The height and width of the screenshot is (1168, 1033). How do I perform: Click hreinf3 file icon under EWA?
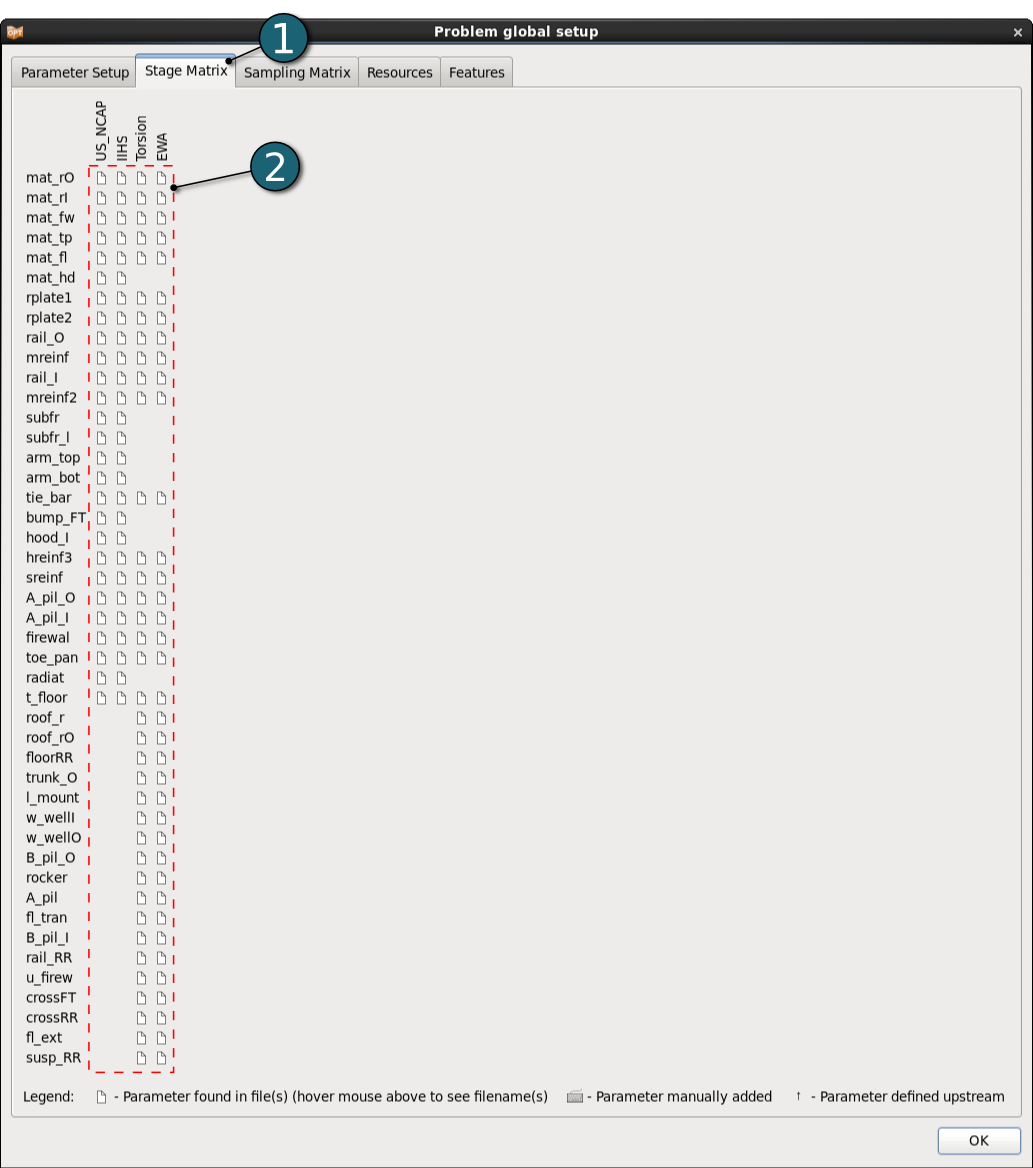[x=162, y=558]
